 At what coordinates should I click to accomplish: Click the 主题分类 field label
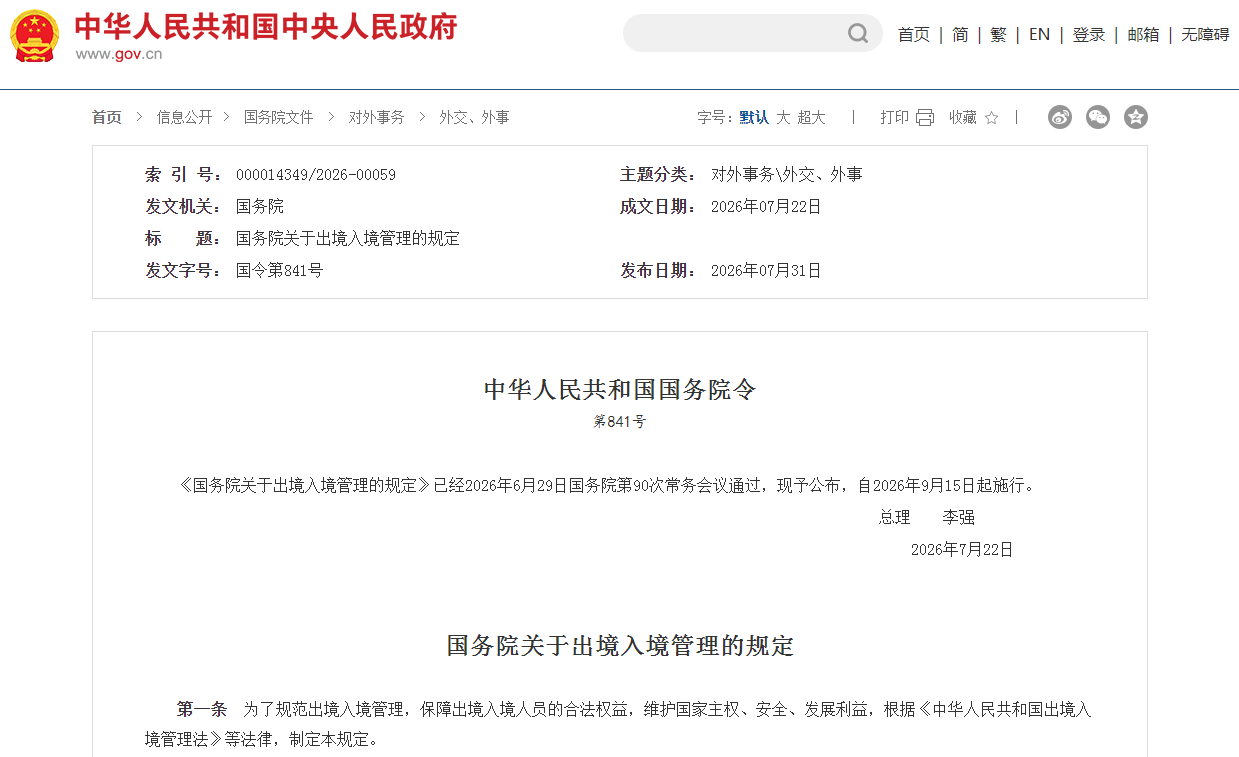pyautogui.click(x=658, y=175)
